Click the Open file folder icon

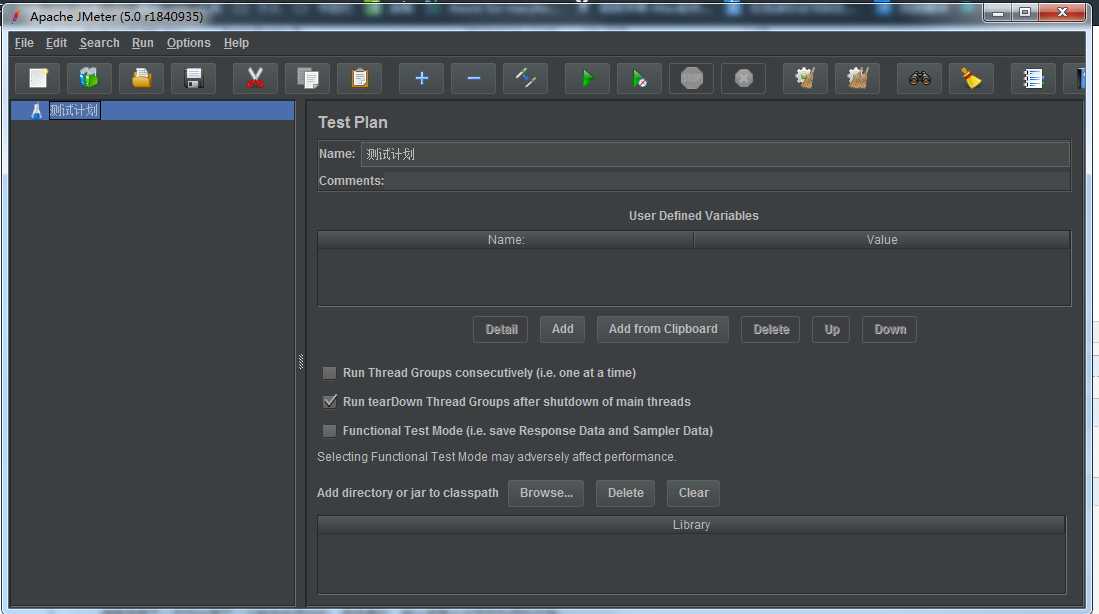coord(141,78)
